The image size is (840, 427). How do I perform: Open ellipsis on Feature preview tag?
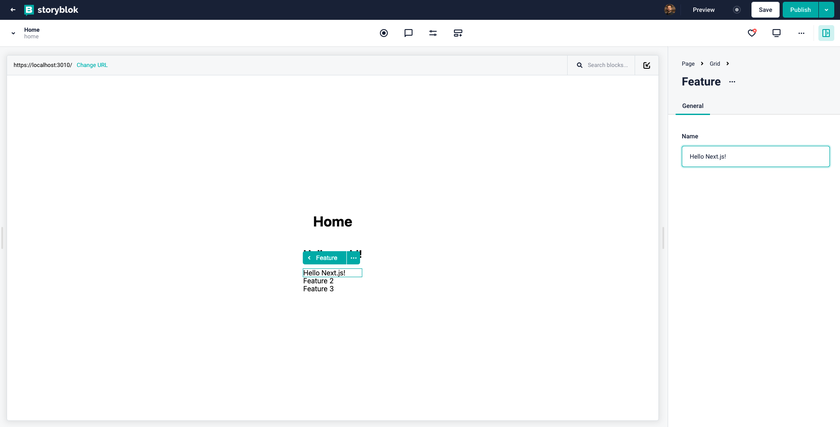point(354,258)
